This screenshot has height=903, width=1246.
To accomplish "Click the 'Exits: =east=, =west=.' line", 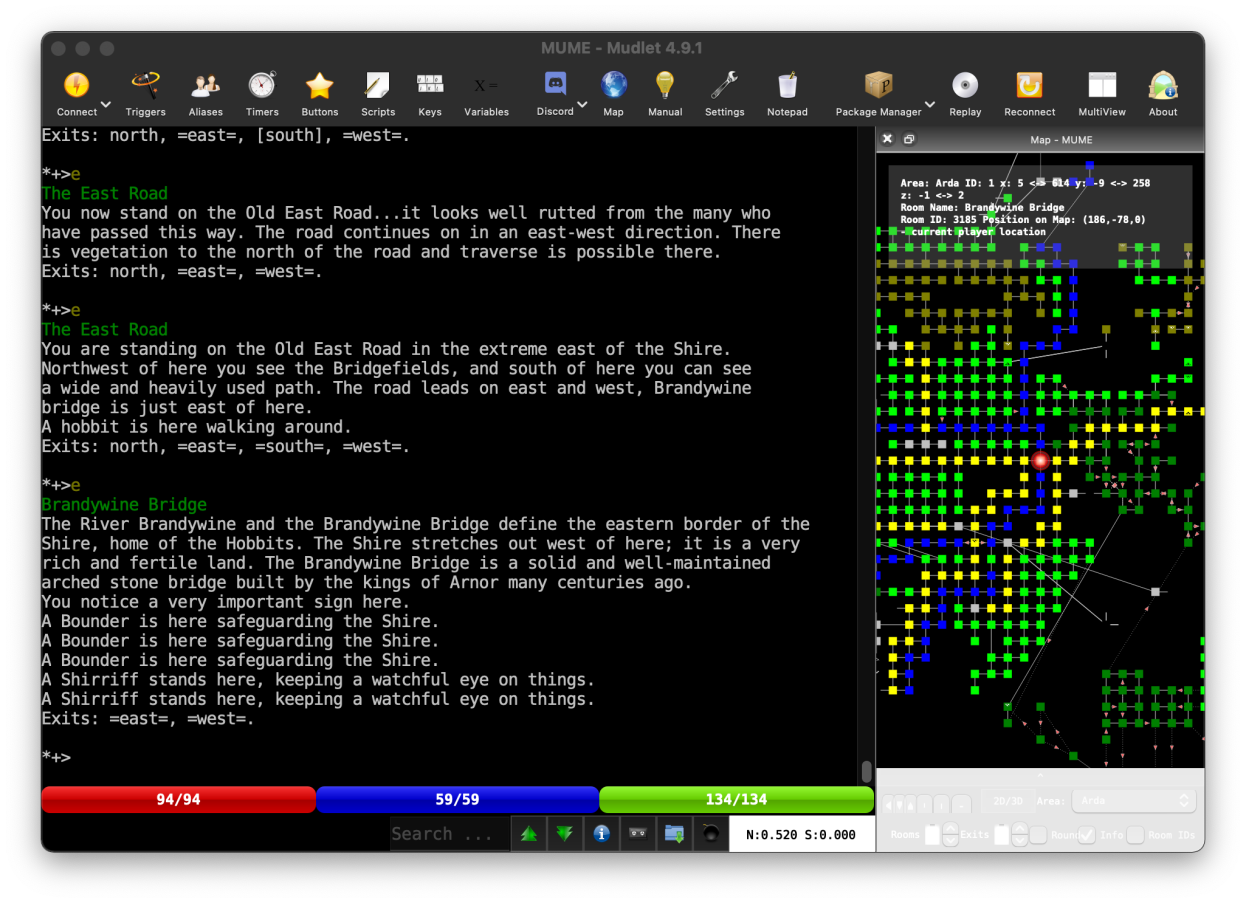I will point(148,719).
